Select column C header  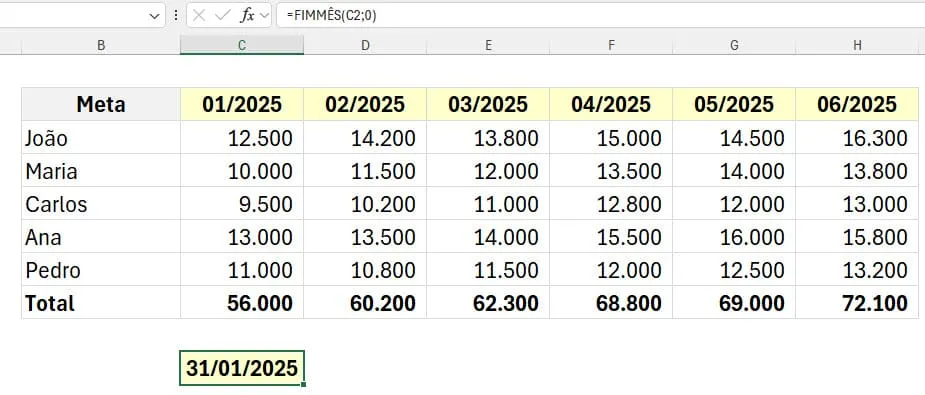click(x=242, y=45)
